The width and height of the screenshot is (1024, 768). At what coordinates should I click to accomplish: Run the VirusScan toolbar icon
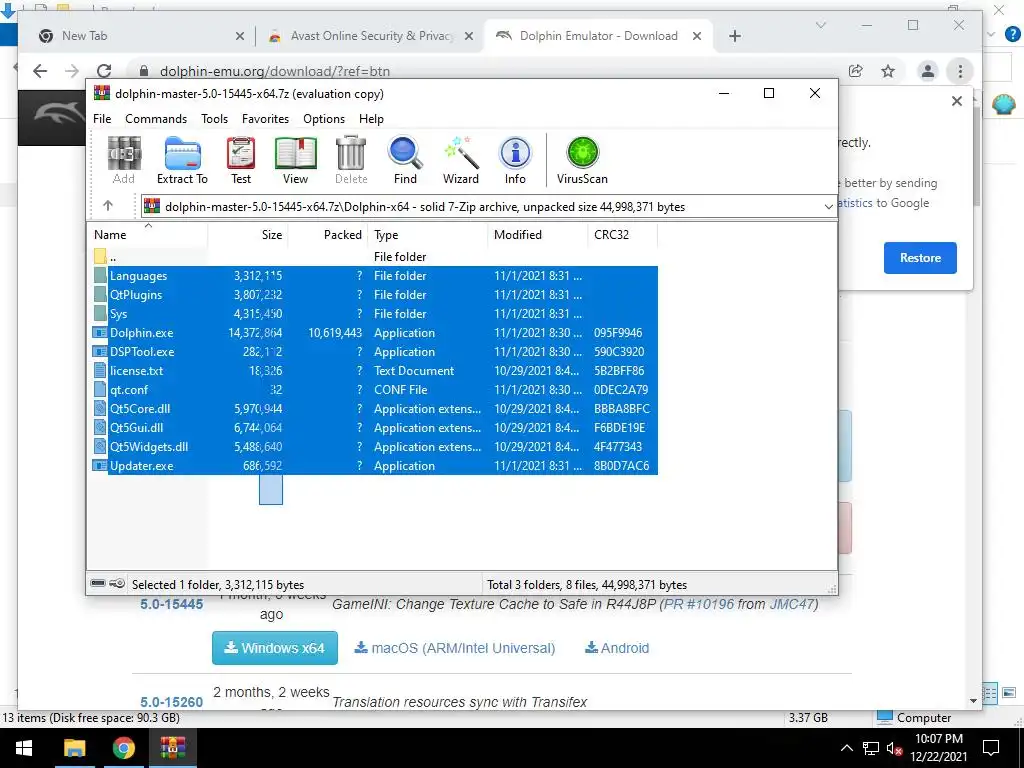pyautogui.click(x=582, y=160)
